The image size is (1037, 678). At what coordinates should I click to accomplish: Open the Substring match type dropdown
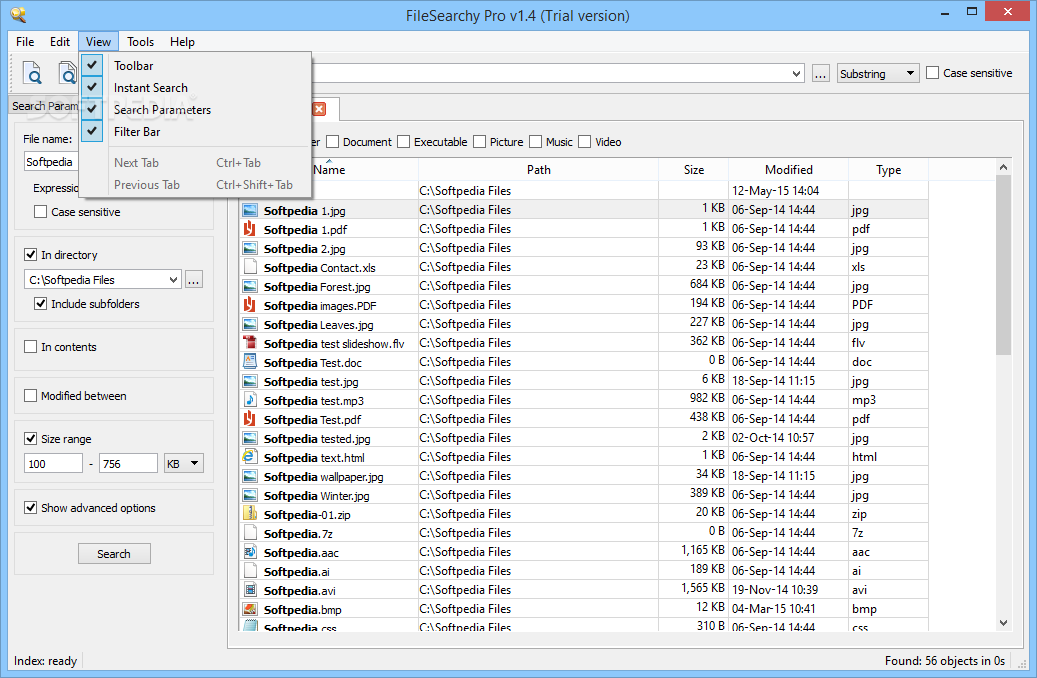tap(878, 73)
